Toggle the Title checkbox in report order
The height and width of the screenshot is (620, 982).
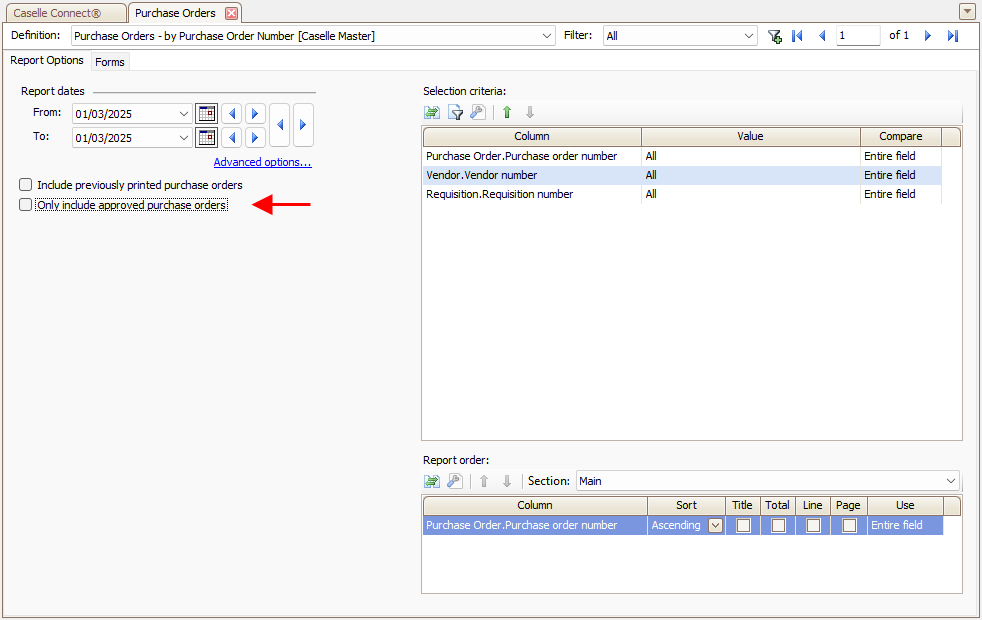coord(743,525)
